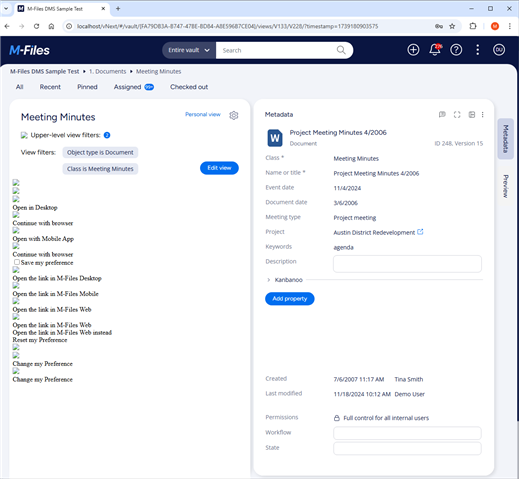Screen dimensions: 519x479
Task: Click the Word document icon
Action: [x=275, y=138]
